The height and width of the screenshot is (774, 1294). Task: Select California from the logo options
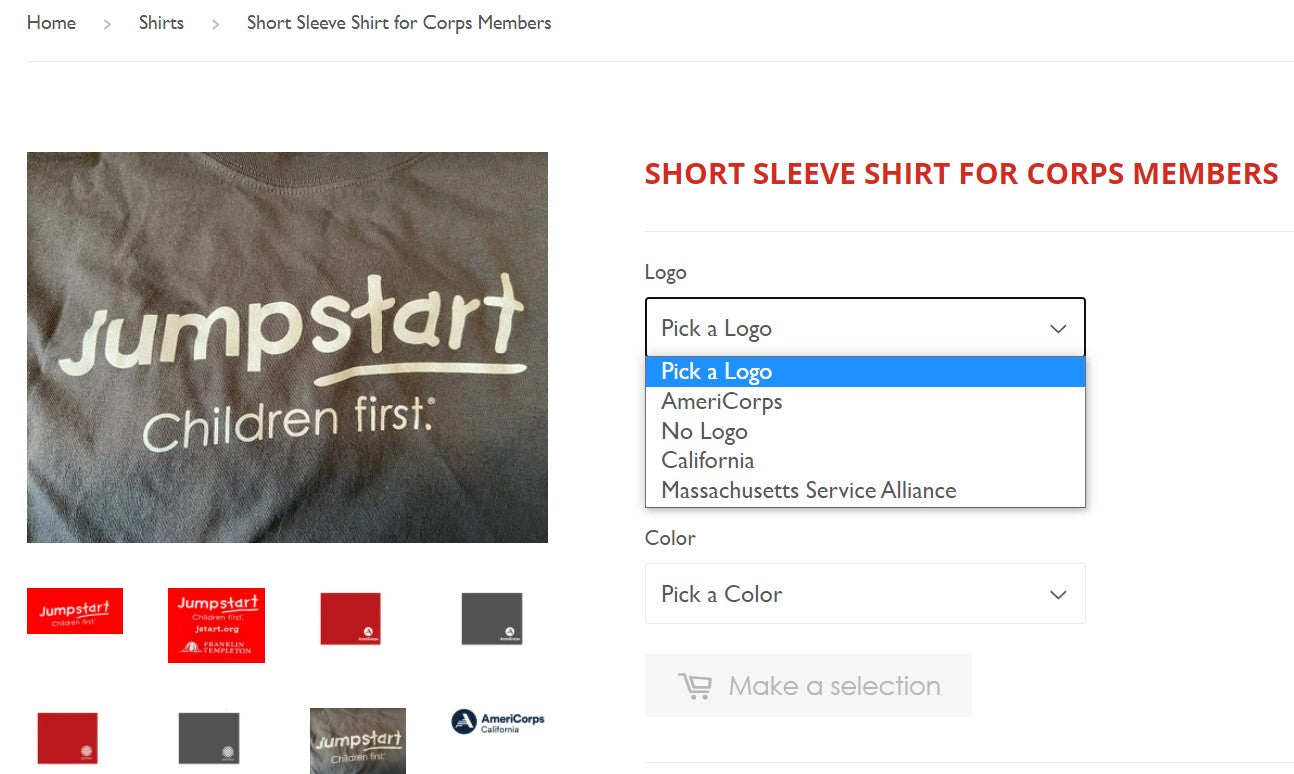click(x=707, y=460)
